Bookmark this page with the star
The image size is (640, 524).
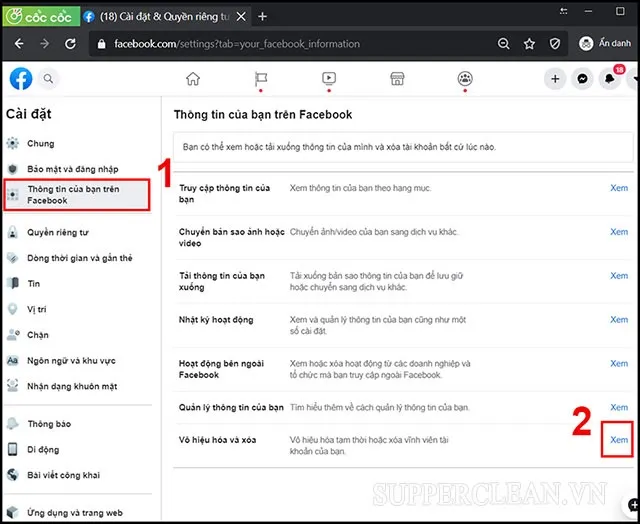pos(529,44)
